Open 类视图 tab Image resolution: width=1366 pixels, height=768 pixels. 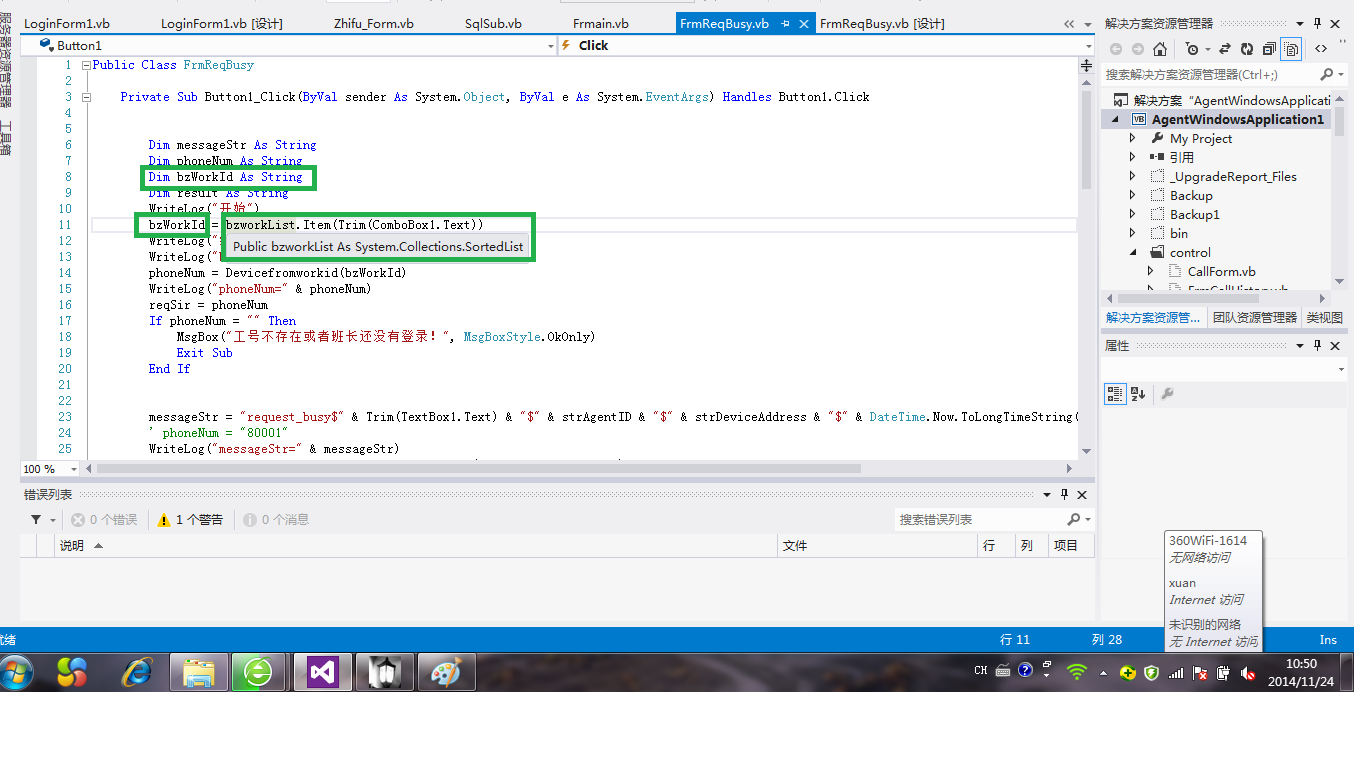coord(1325,318)
